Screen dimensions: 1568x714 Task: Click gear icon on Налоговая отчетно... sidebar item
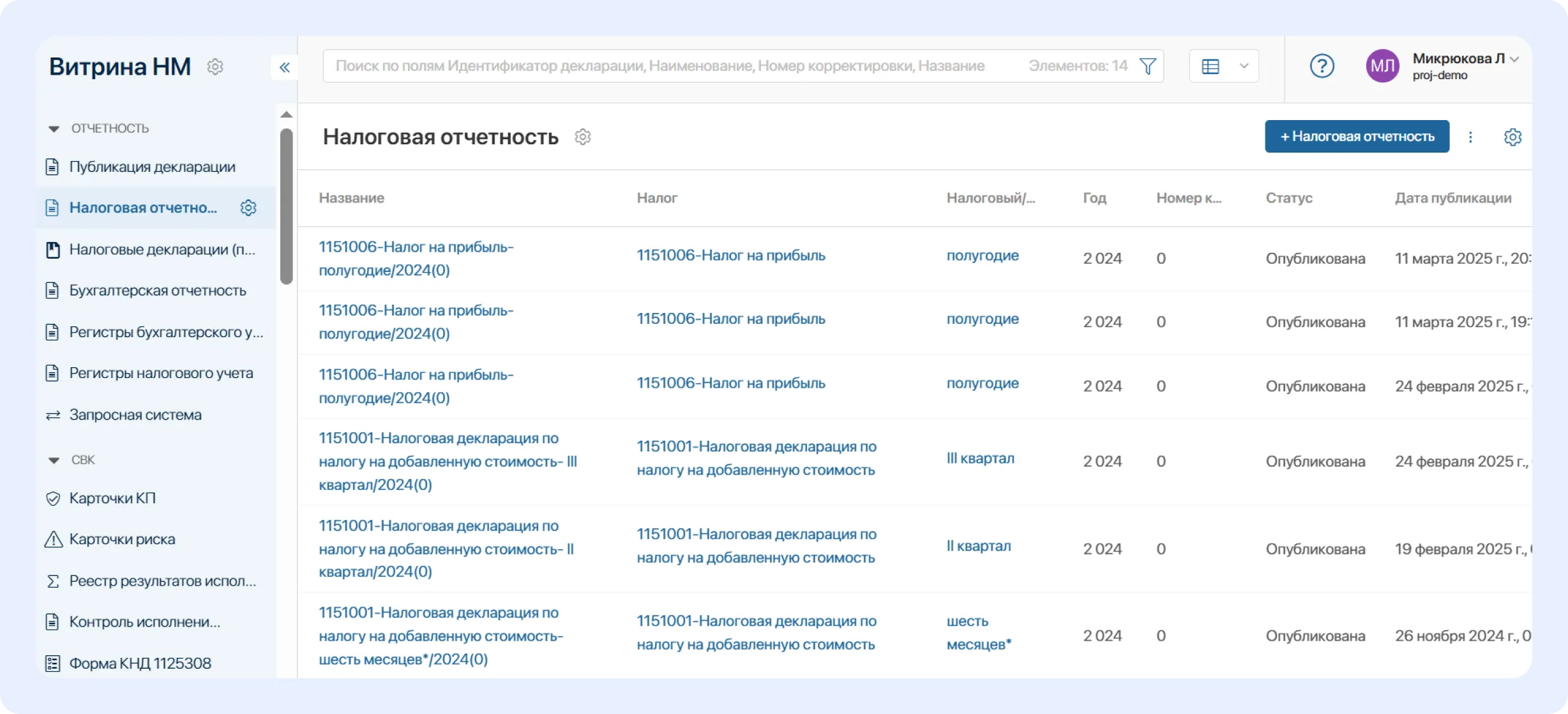coord(248,208)
